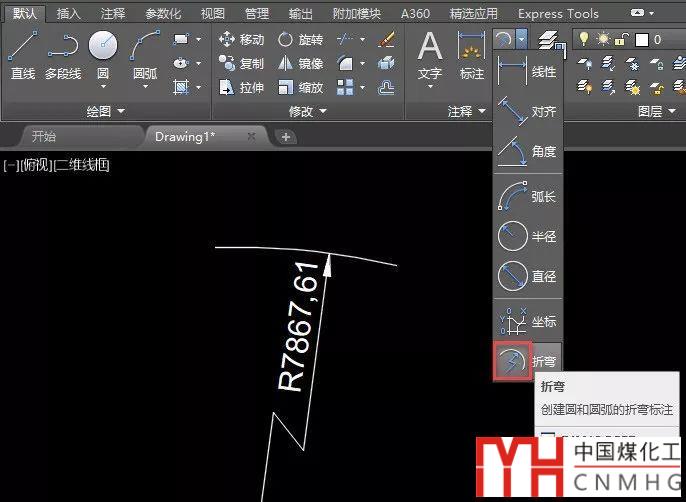
Task: Choose 直径 (Diameter) dimension from the list
Action: click(x=528, y=276)
